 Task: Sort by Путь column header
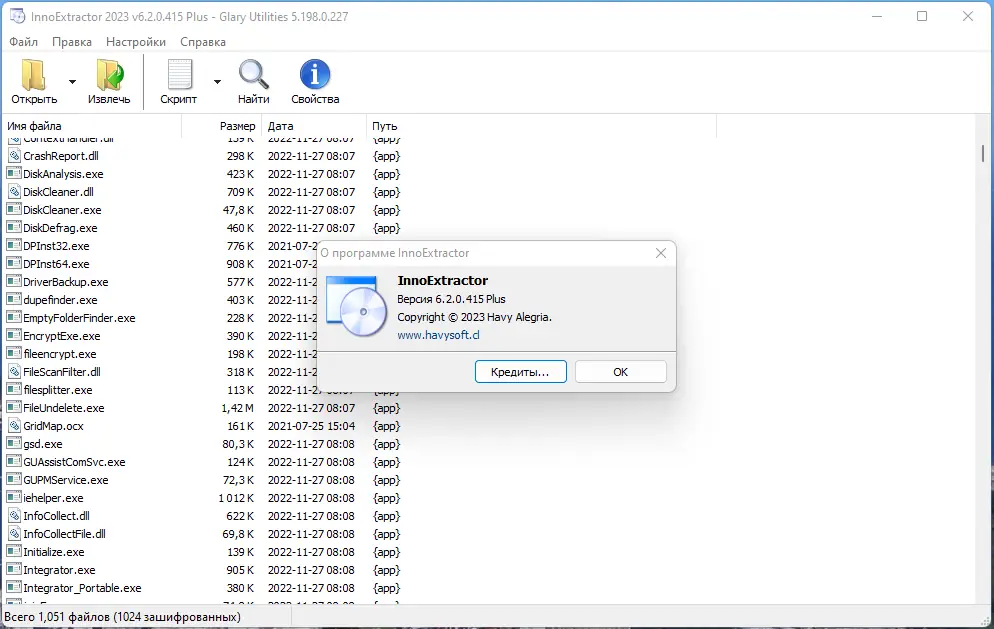coord(541,126)
